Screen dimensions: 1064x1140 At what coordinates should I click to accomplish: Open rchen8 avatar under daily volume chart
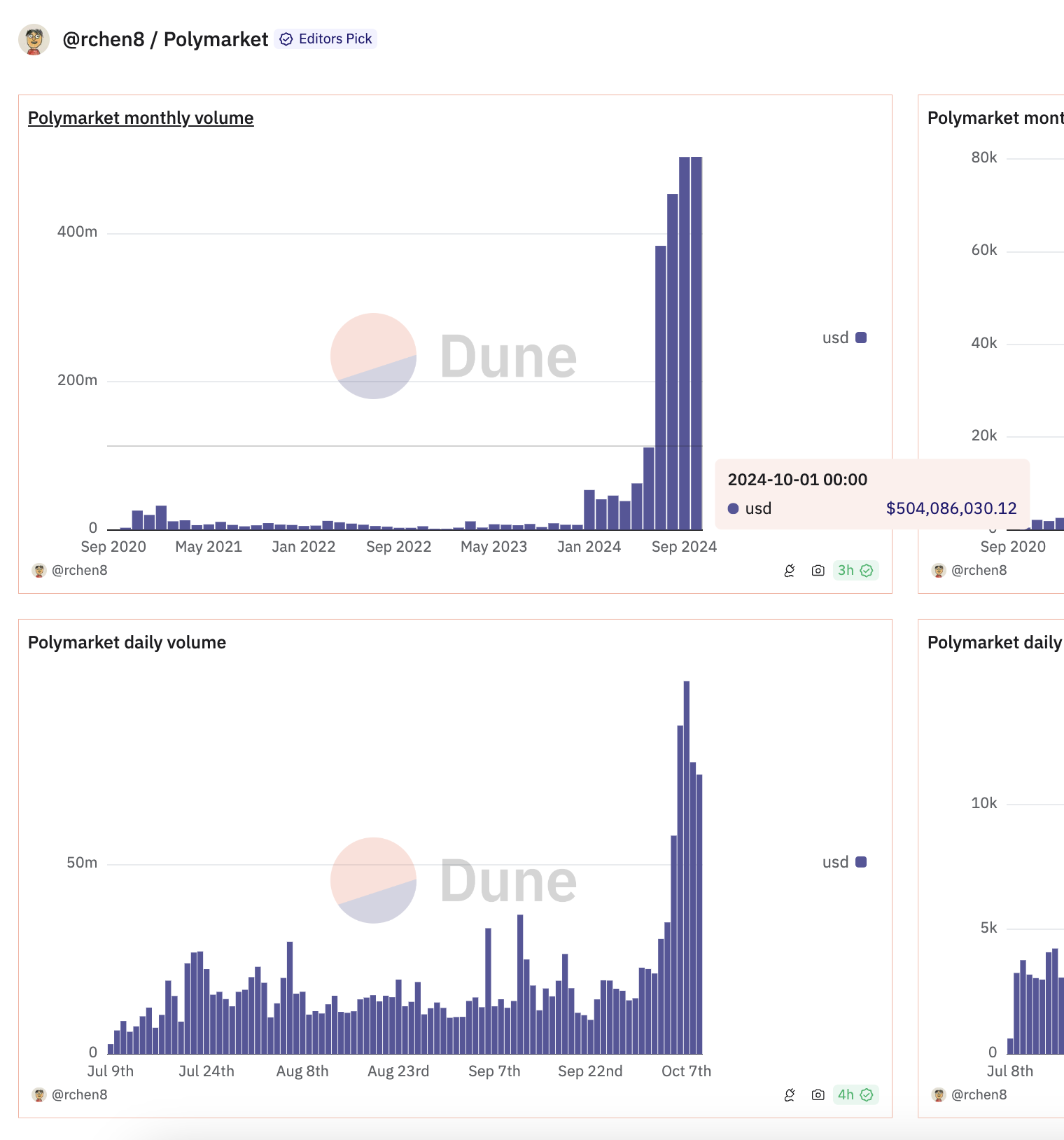click(x=39, y=1095)
